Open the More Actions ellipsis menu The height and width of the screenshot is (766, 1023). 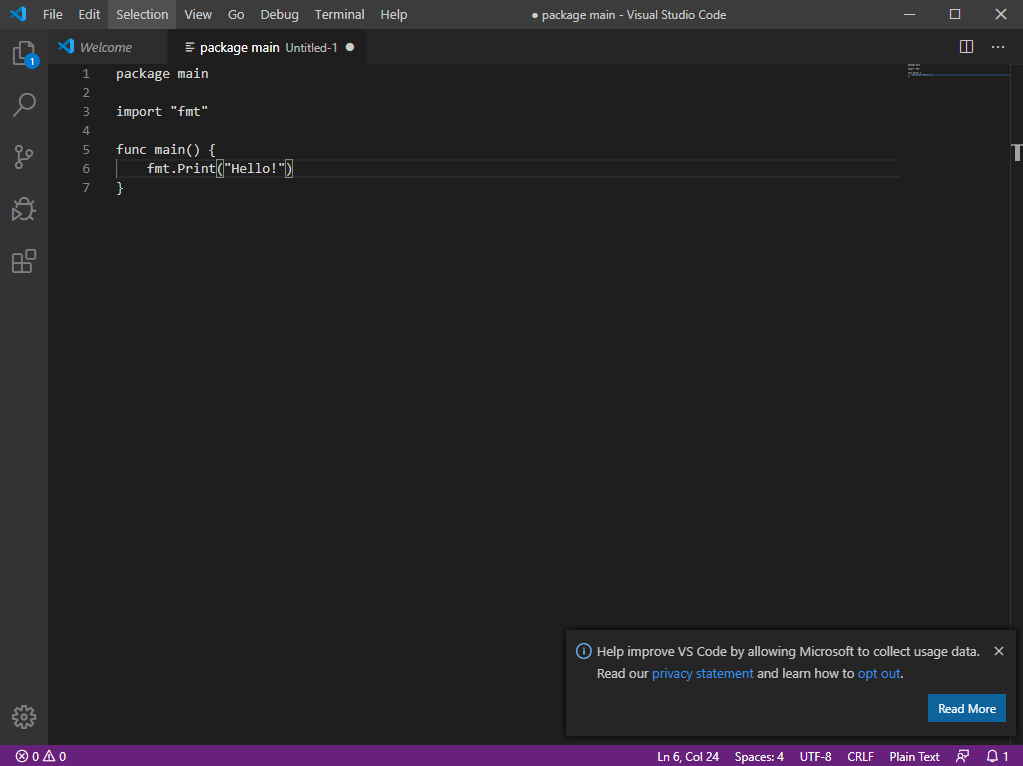[998, 47]
